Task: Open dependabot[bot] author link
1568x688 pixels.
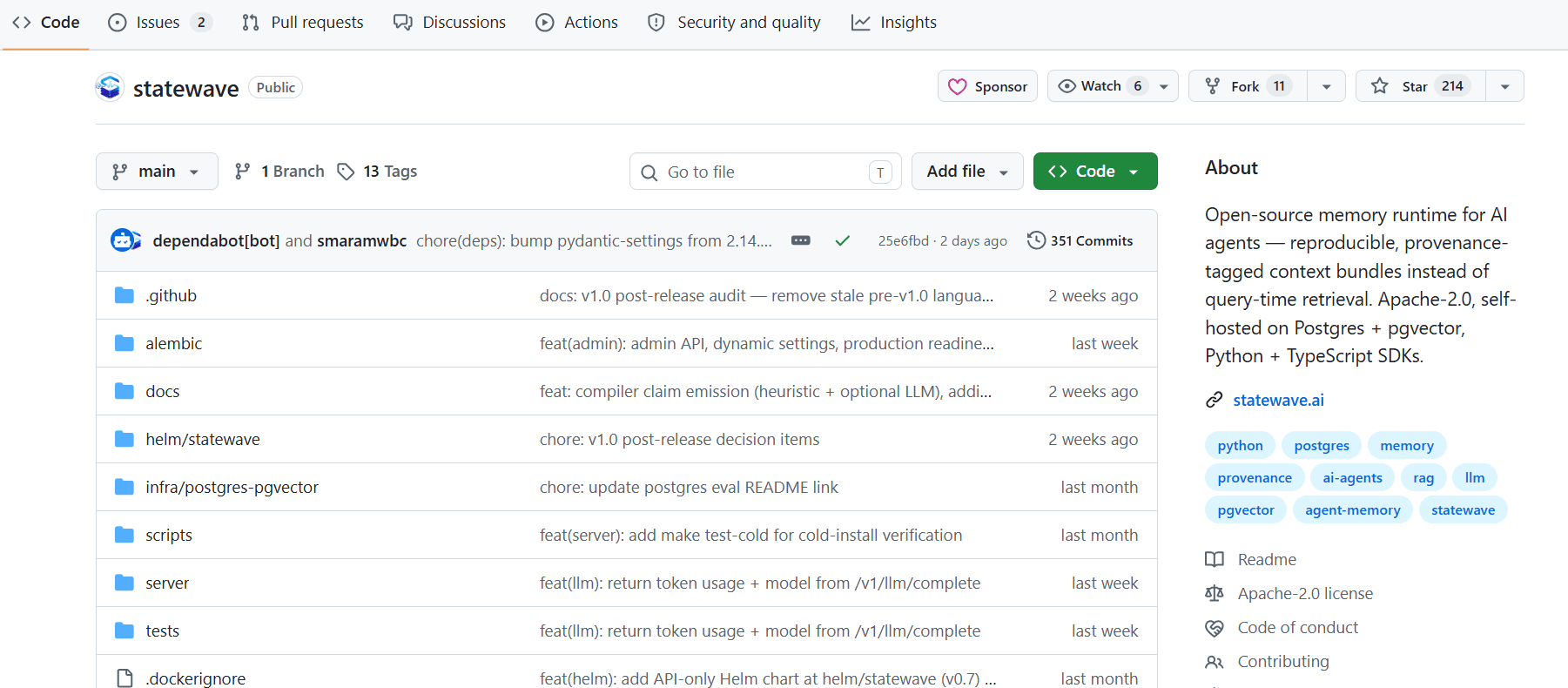Action: coord(216,241)
